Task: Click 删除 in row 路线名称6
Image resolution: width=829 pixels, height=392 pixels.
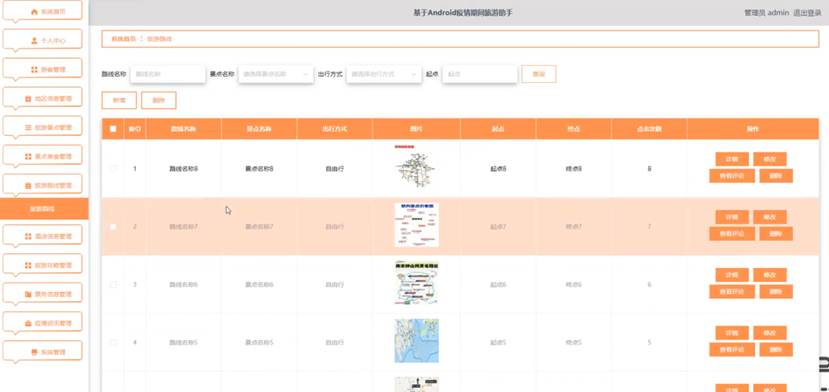Action: click(x=776, y=291)
